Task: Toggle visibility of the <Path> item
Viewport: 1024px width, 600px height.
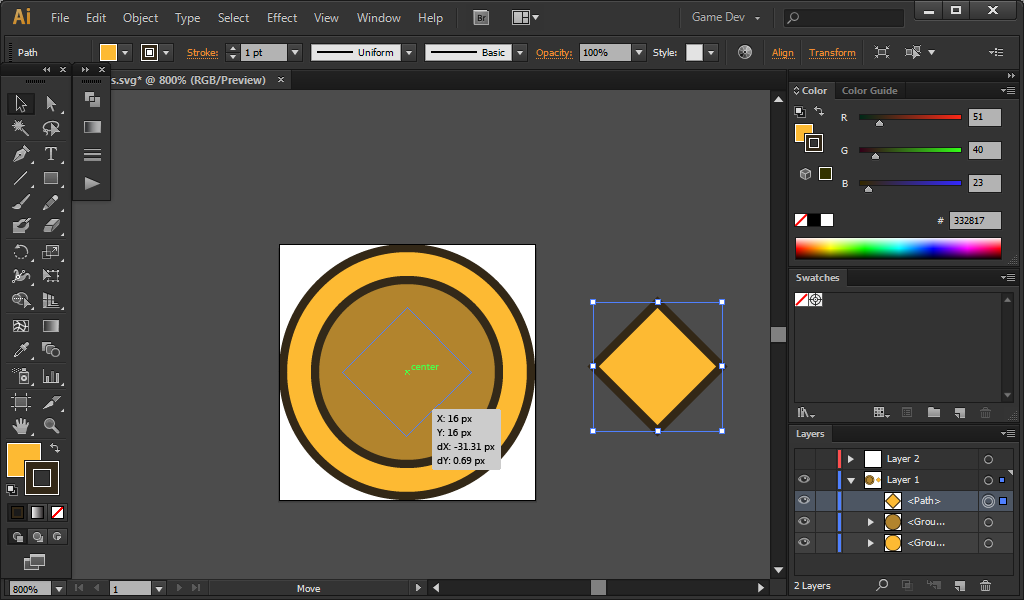Action: click(x=804, y=500)
